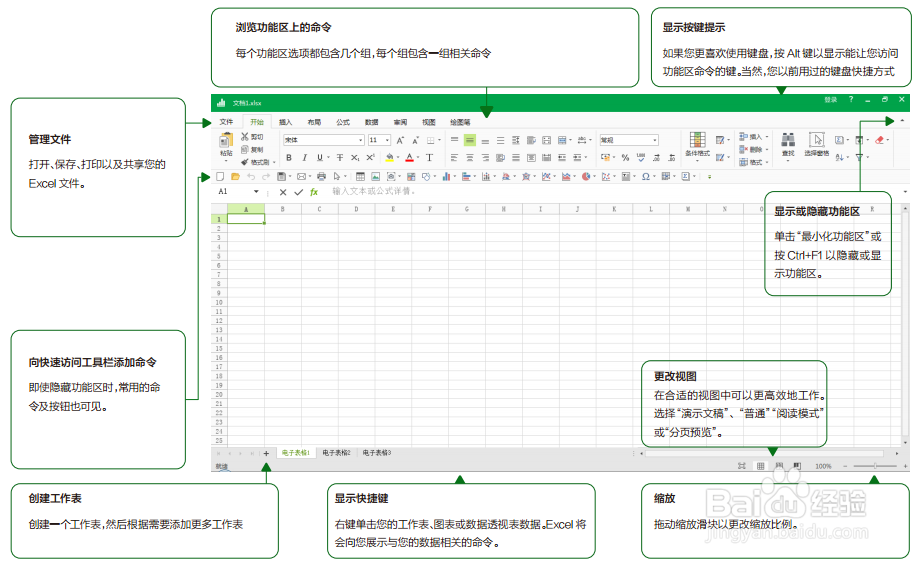The height and width of the screenshot is (564, 920).
Task: Click the Cut (剪切) scissors icon
Action: [245, 137]
